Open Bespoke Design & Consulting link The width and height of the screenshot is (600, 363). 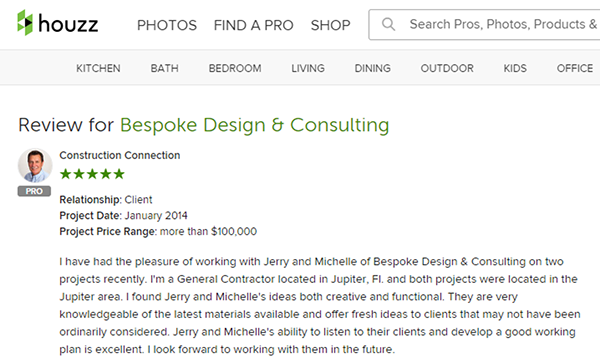coord(254,125)
